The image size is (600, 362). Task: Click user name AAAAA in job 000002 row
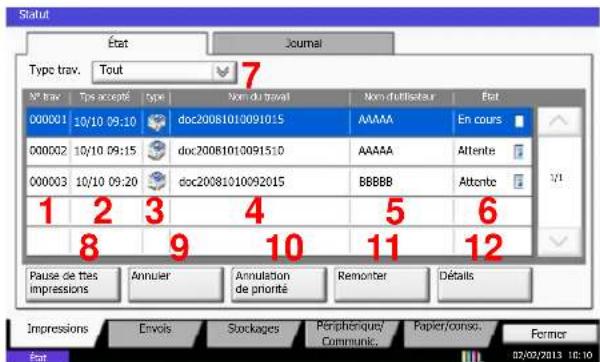click(x=375, y=151)
